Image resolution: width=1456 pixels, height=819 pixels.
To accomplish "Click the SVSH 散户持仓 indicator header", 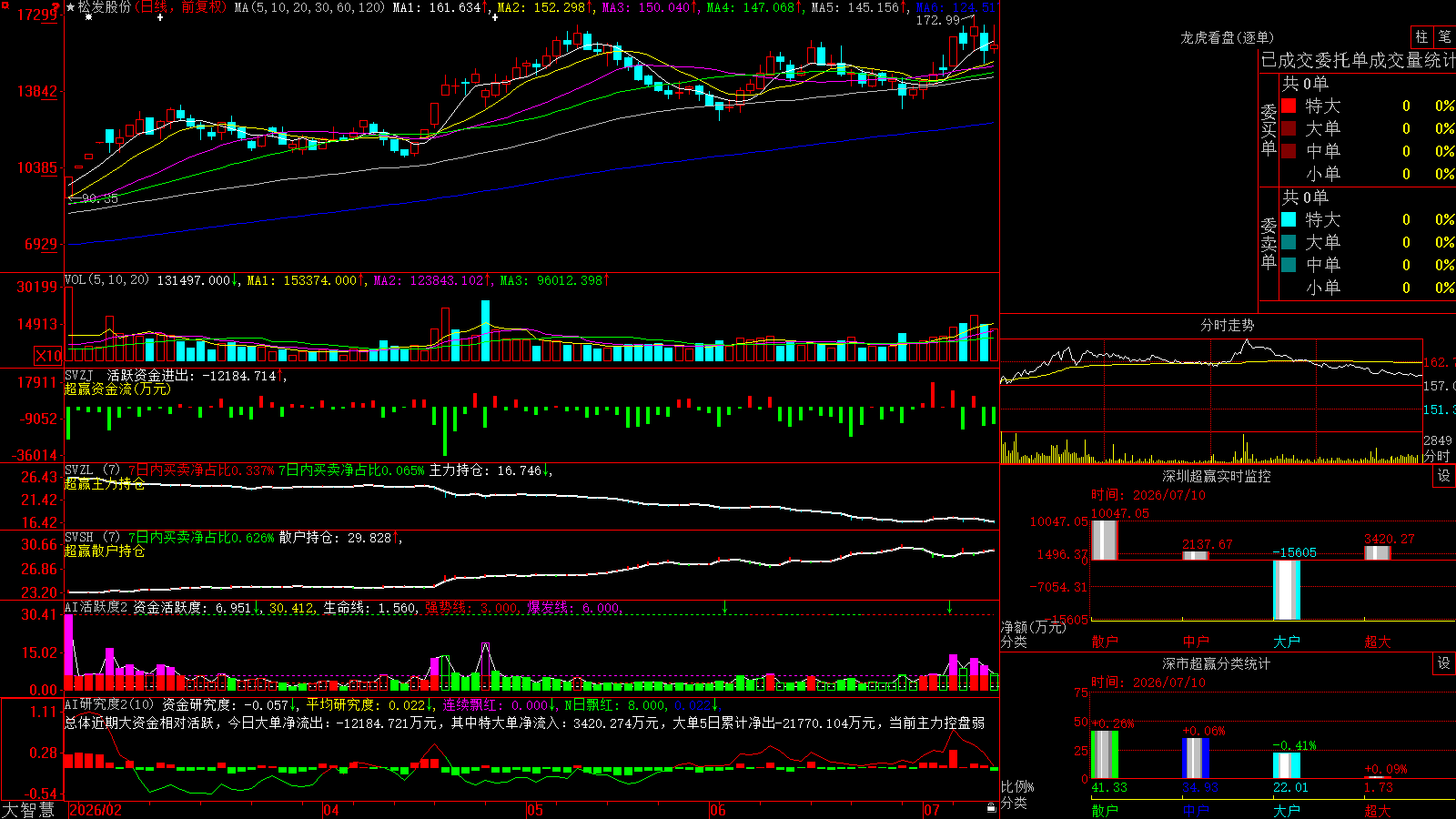I will (233, 538).
